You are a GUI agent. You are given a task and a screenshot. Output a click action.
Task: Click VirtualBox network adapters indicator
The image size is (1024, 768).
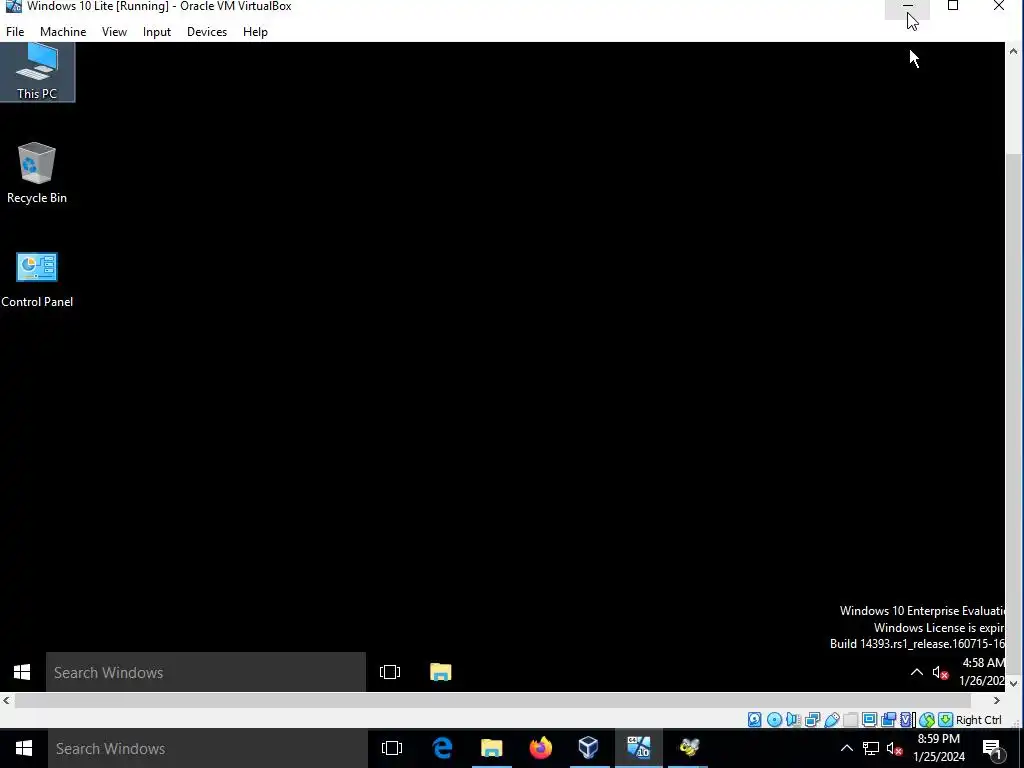pos(812,720)
